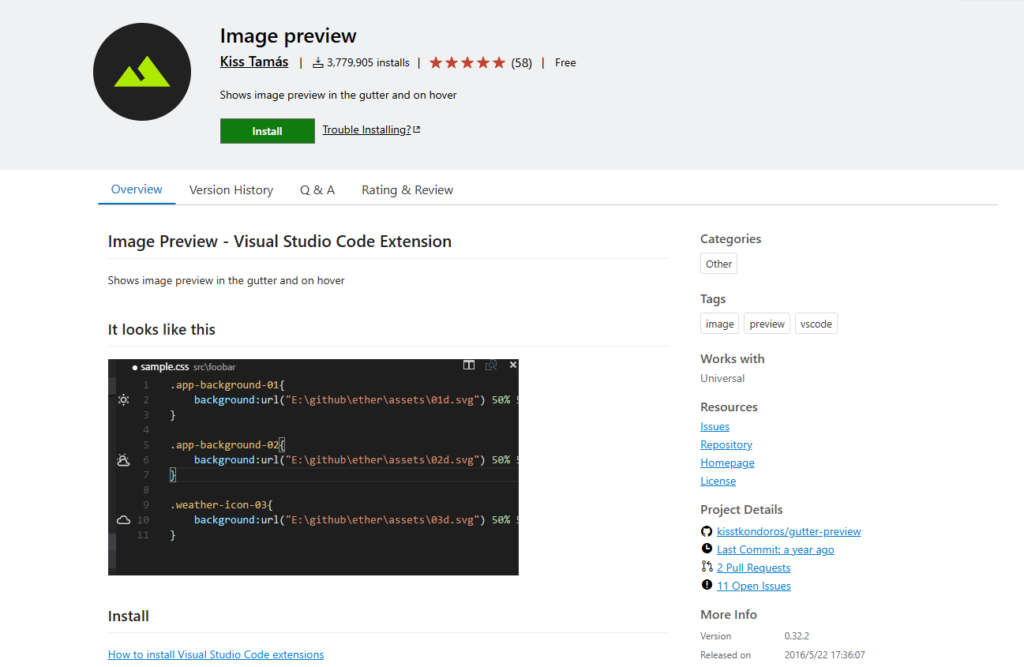The width and height of the screenshot is (1024, 667).
Task: Click the pull request icon
Action: pyautogui.click(x=707, y=568)
